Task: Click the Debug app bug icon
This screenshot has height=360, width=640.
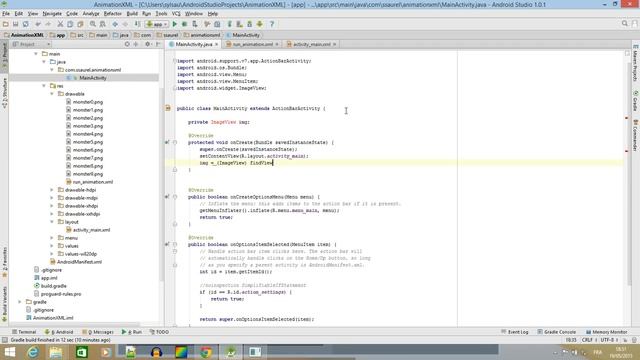Action: tap(184, 24)
